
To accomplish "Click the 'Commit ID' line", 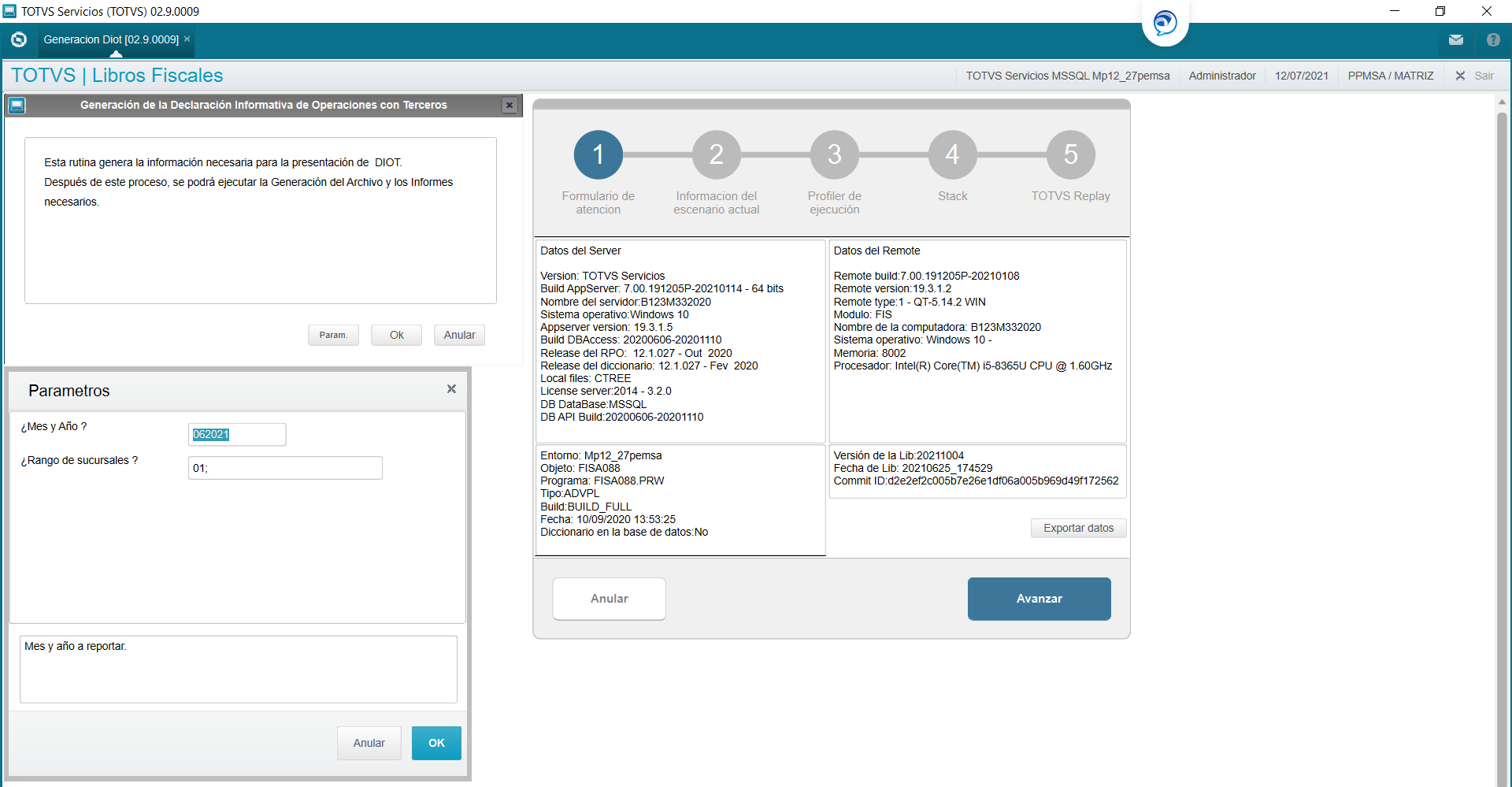I will [976, 481].
